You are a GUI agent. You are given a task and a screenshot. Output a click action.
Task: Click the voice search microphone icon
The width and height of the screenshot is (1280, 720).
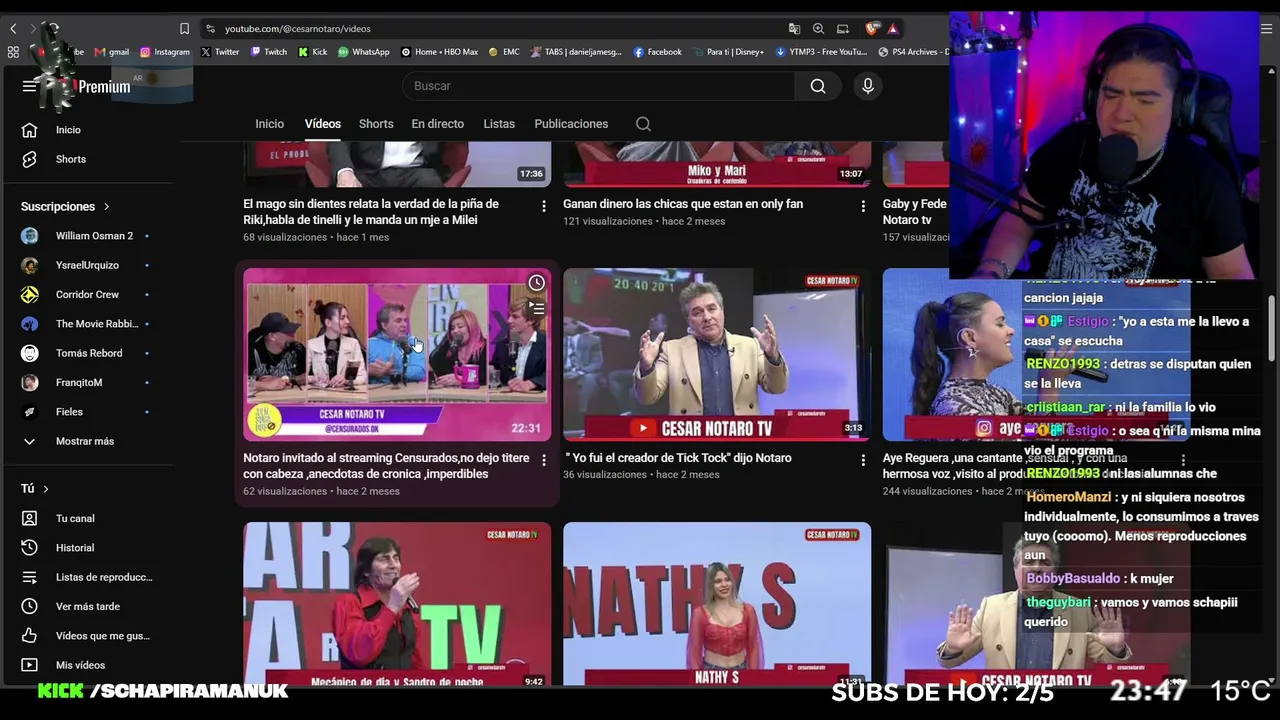coord(868,86)
